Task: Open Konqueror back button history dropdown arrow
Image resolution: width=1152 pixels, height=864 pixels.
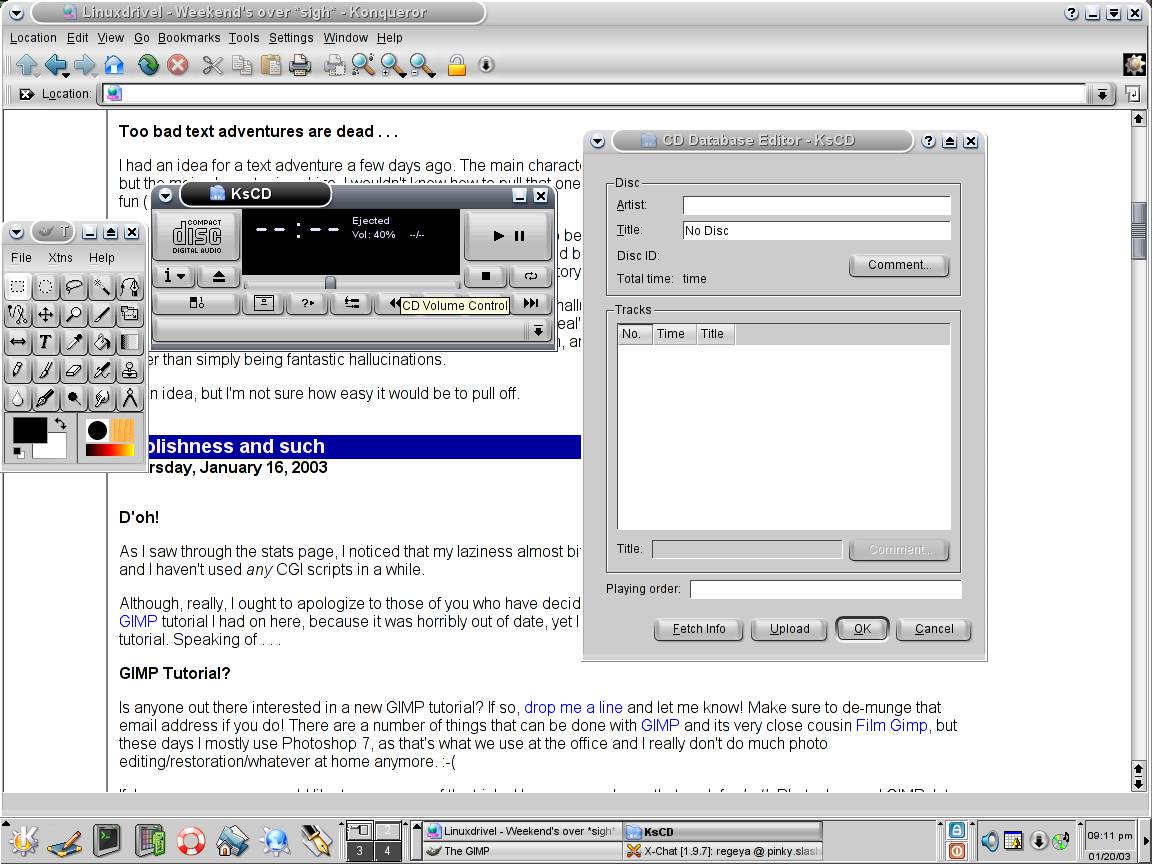Action: (x=65, y=75)
